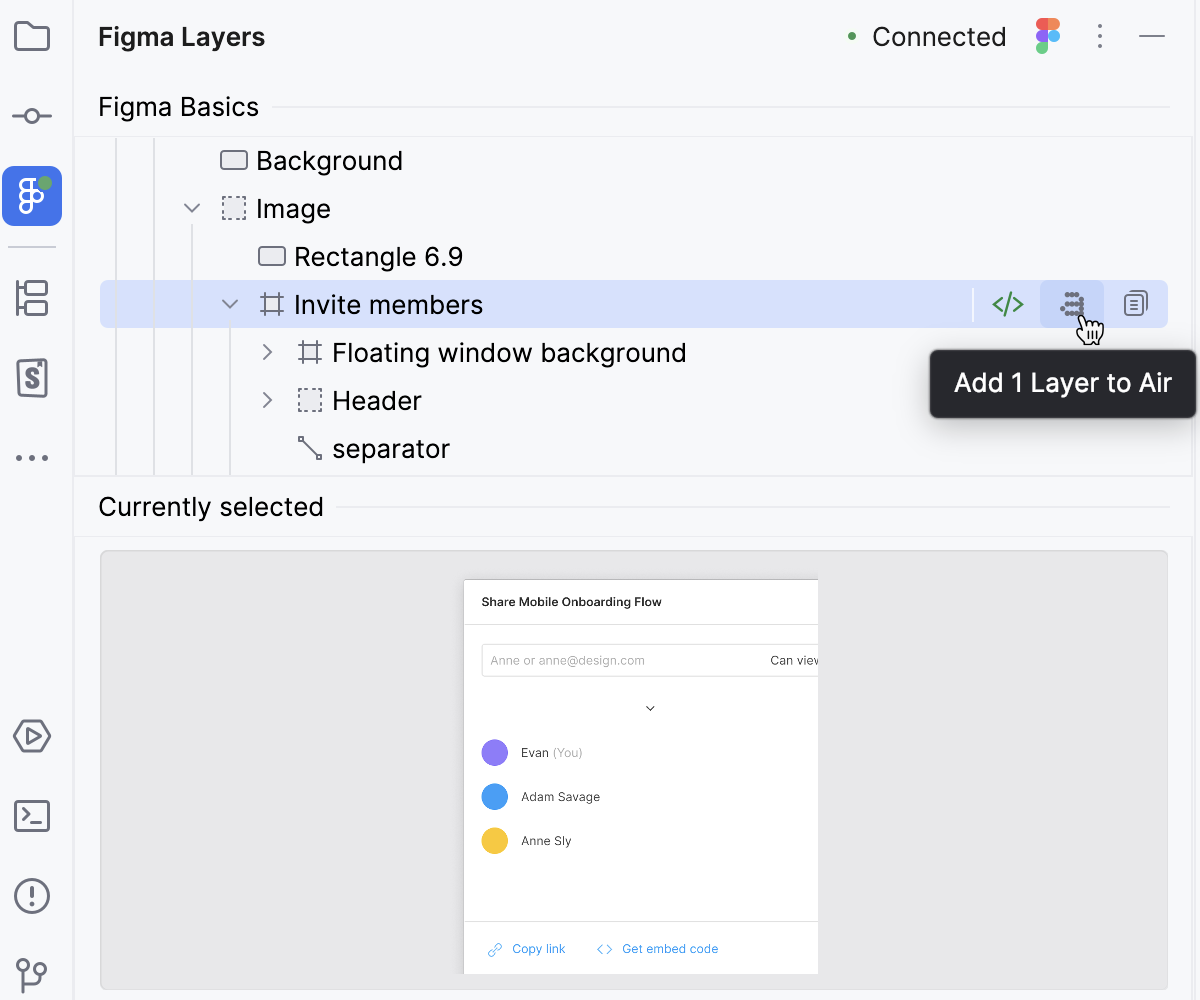Collapse the Image layer group
This screenshot has height=1000, width=1200.
click(x=192, y=209)
